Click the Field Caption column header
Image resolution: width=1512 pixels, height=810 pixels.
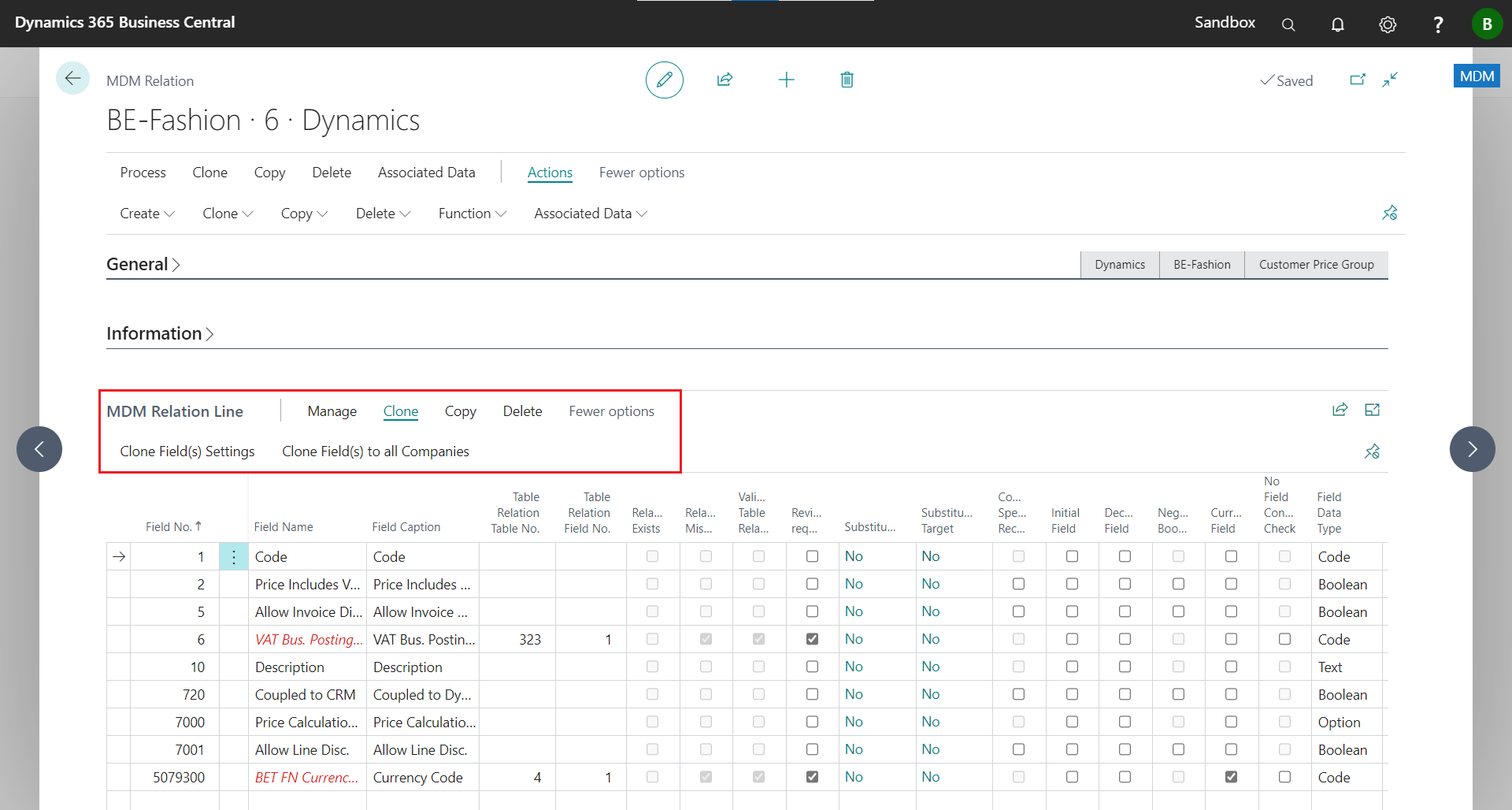[406, 527]
